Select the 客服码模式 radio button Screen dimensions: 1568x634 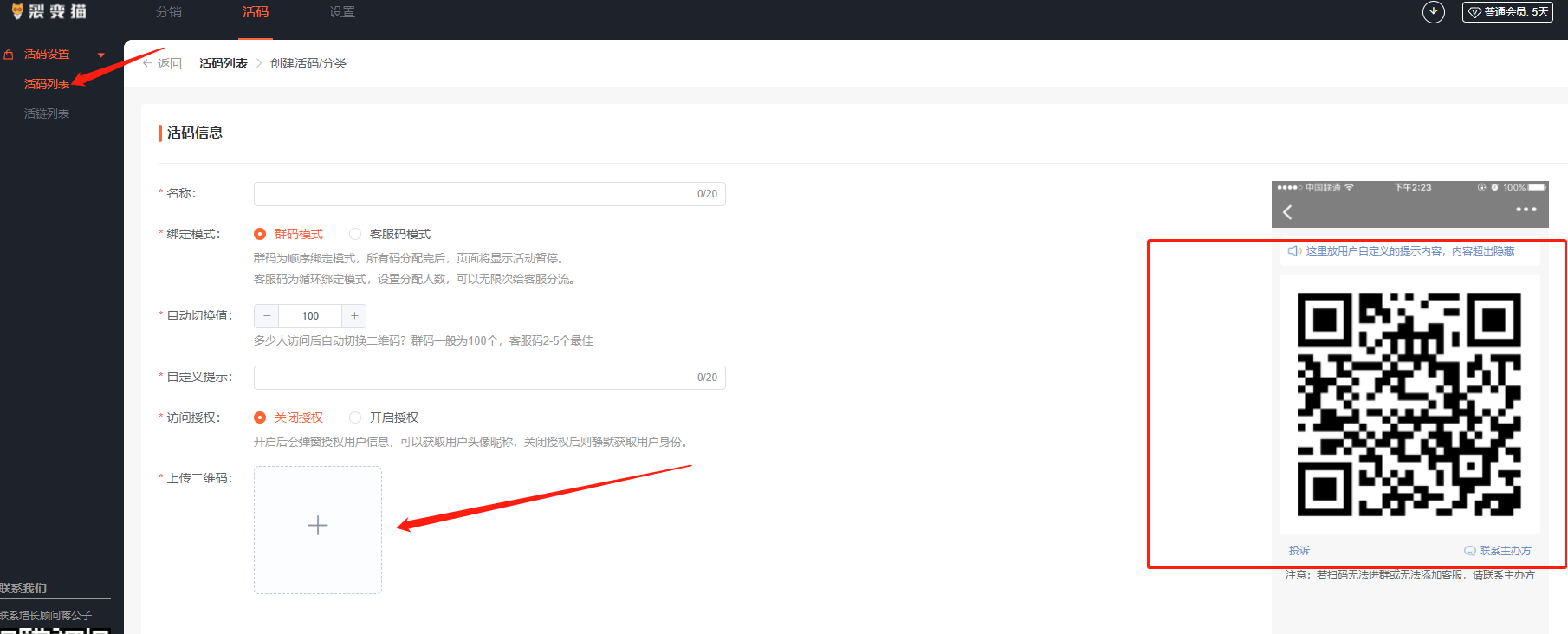[x=355, y=234]
